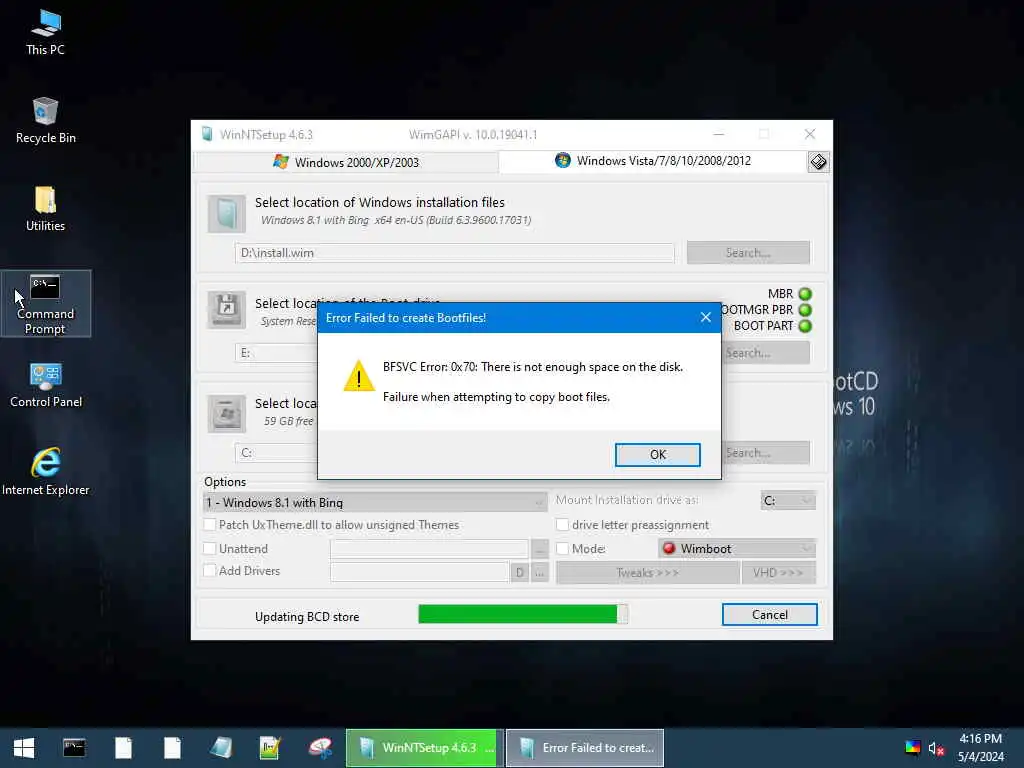The width and height of the screenshot is (1024, 768).
Task: Click browse button for Add Drivers
Action: (539, 573)
